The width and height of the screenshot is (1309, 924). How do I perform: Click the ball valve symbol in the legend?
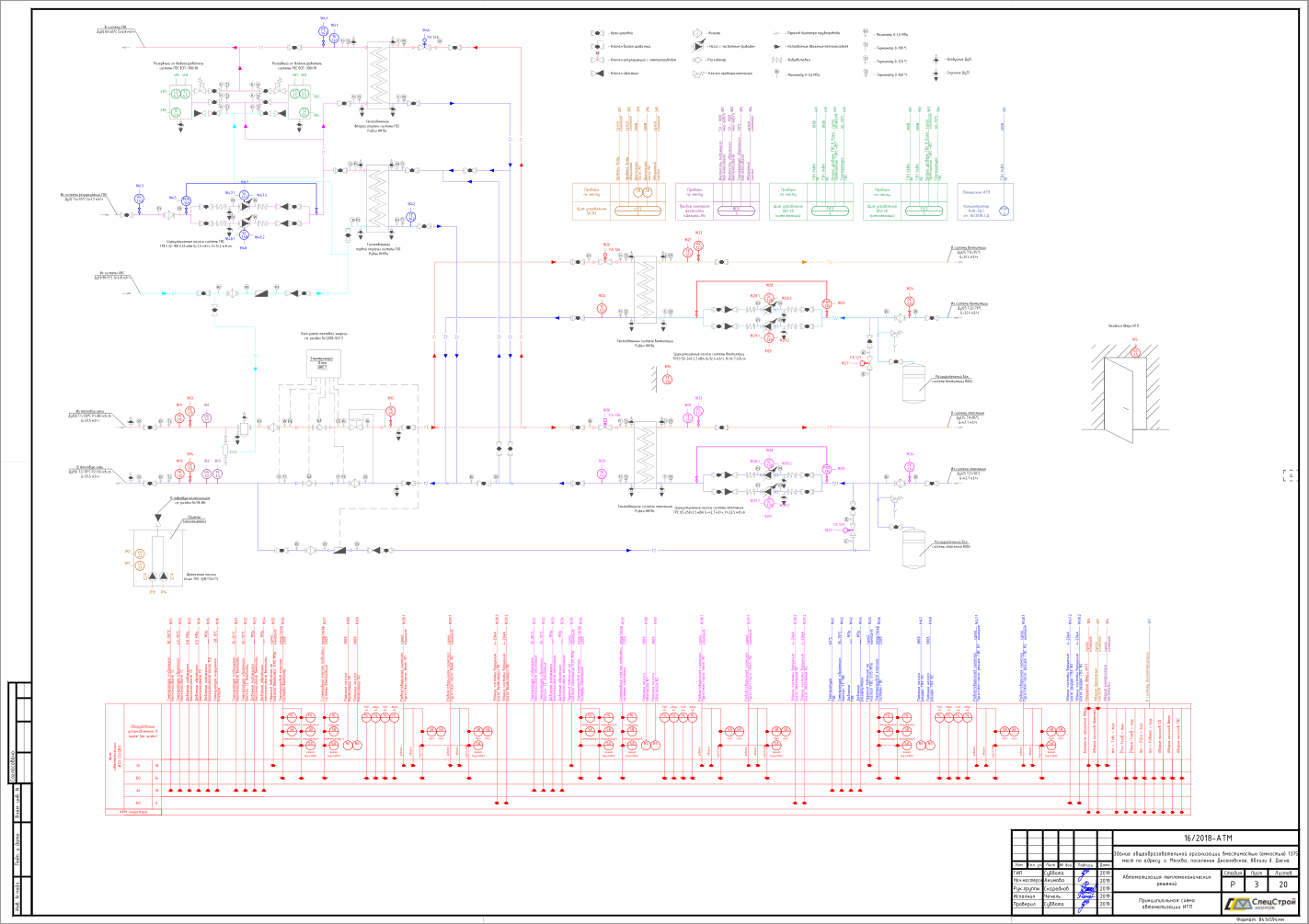click(x=597, y=33)
